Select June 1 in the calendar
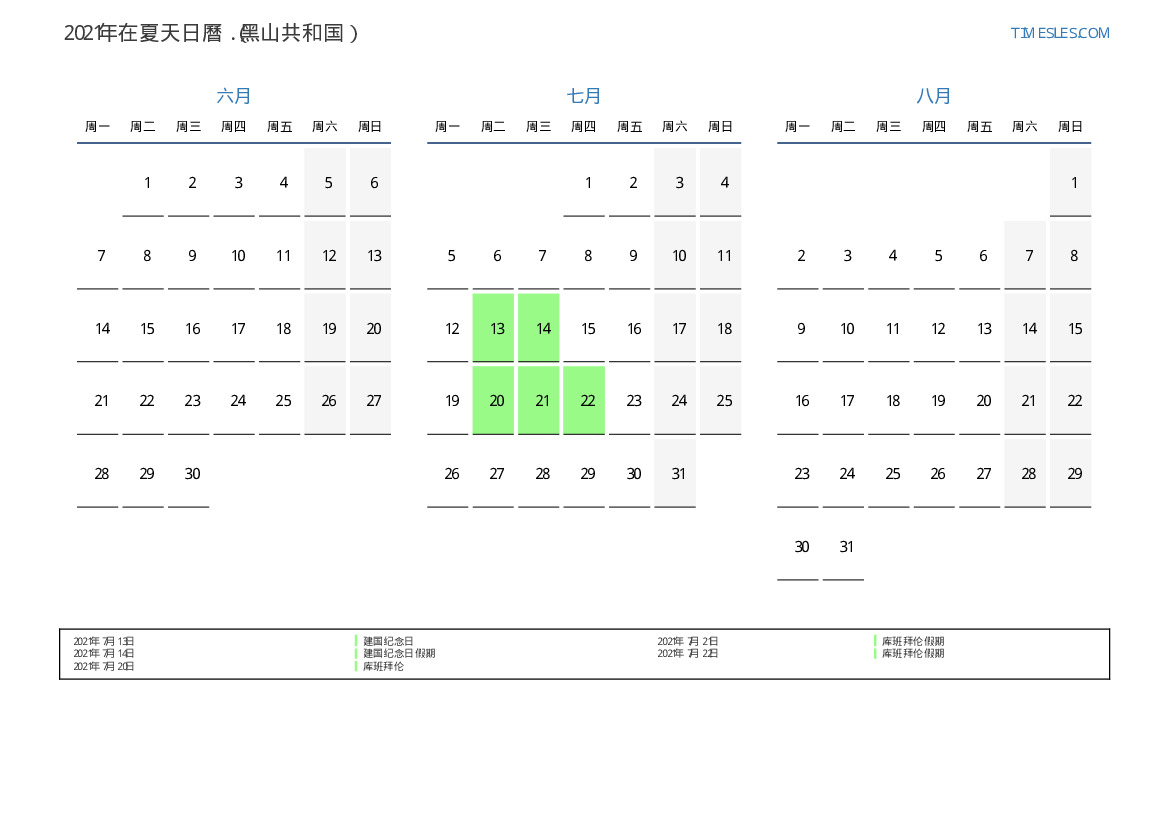The height and width of the screenshot is (827, 1169). [x=147, y=183]
